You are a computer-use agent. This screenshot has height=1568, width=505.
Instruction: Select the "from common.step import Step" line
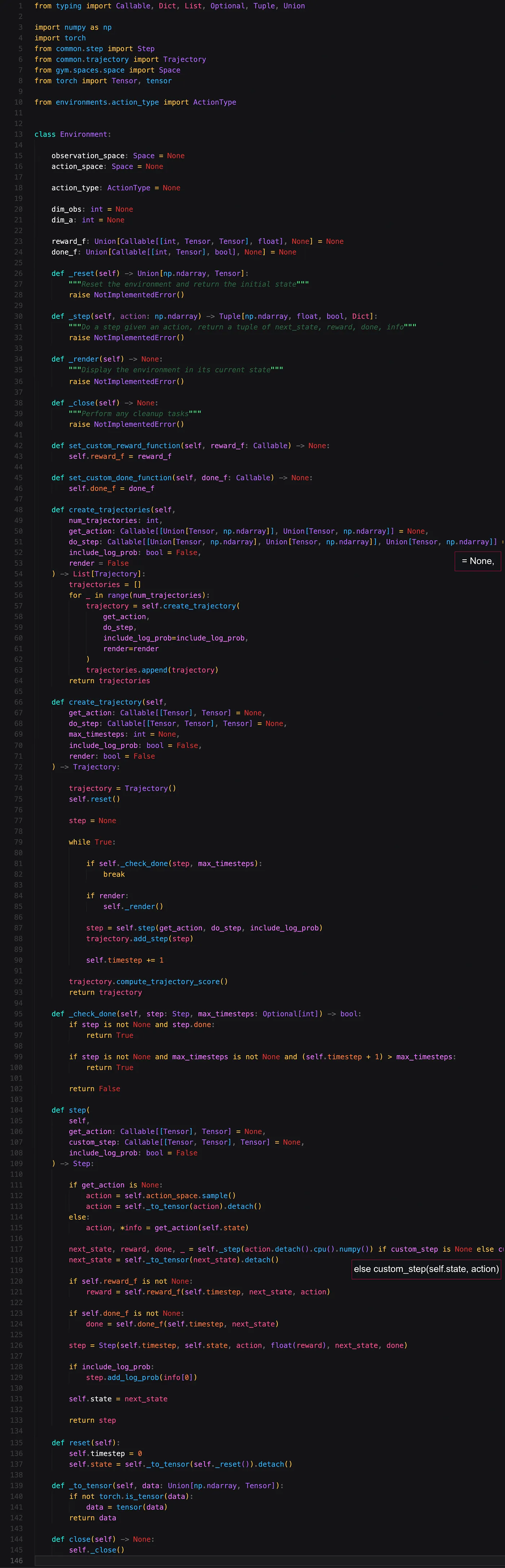point(95,49)
